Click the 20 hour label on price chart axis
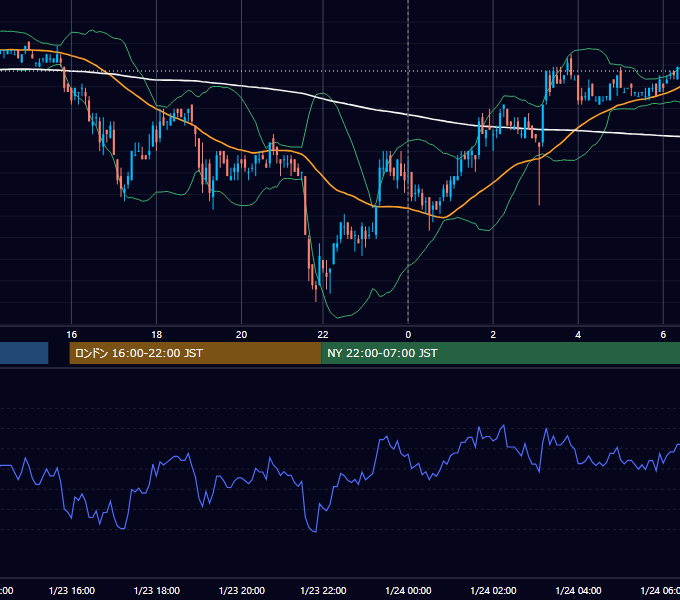The image size is (680, 600). 242,335
